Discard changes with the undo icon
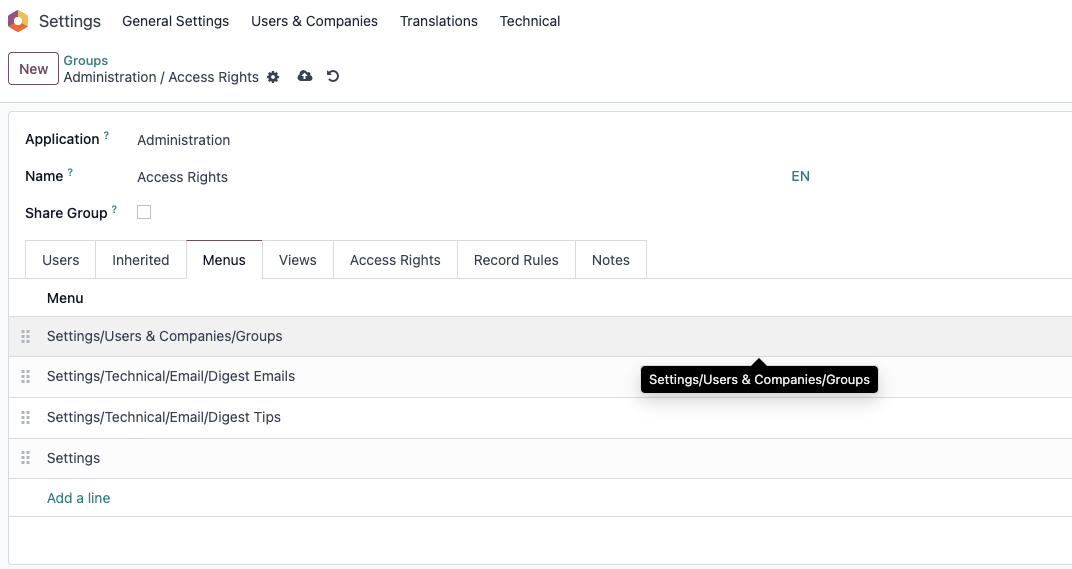 (333, 76)
